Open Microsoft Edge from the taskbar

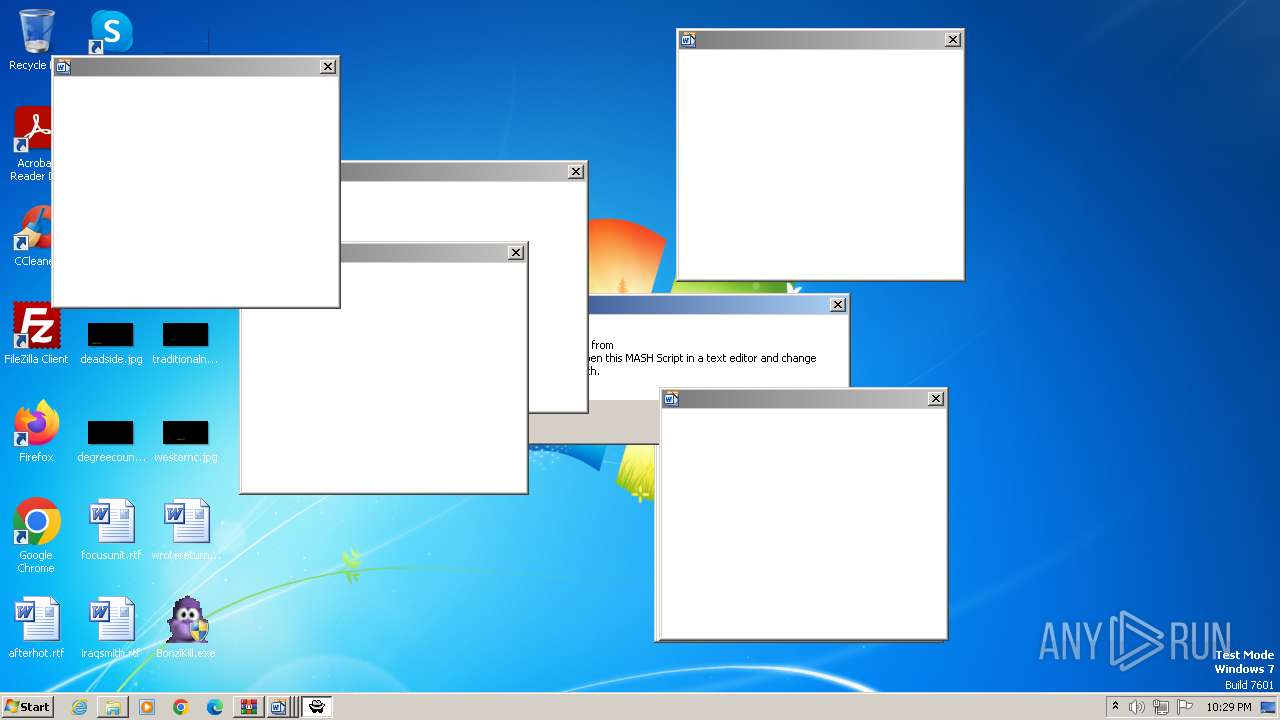click(x=215, y=707)
